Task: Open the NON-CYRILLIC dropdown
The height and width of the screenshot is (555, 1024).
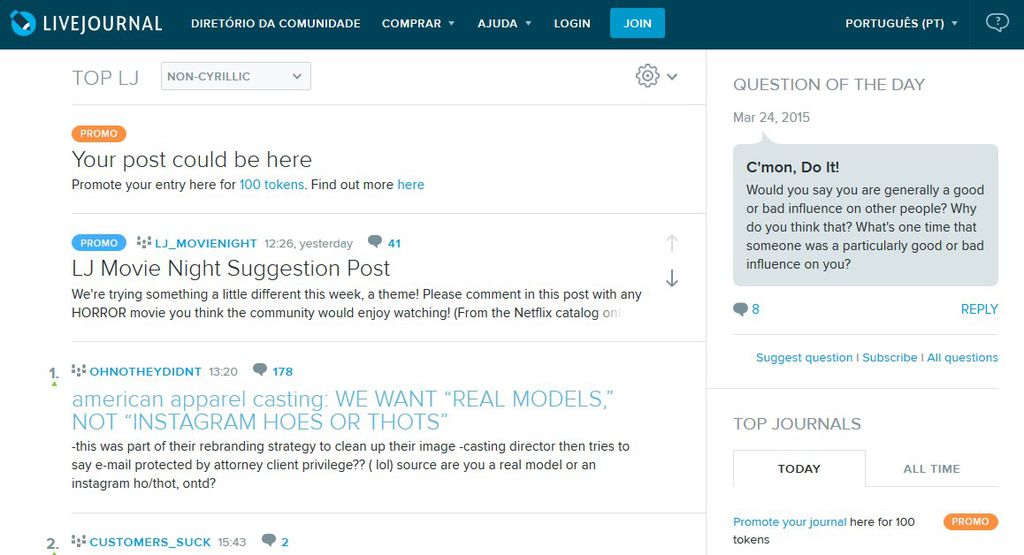Action: [236, 76]
